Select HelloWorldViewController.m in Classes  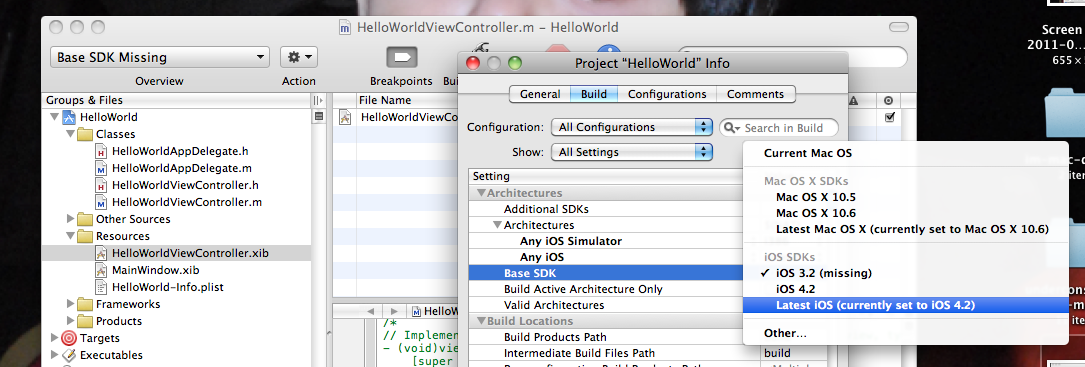coord(187,202)
